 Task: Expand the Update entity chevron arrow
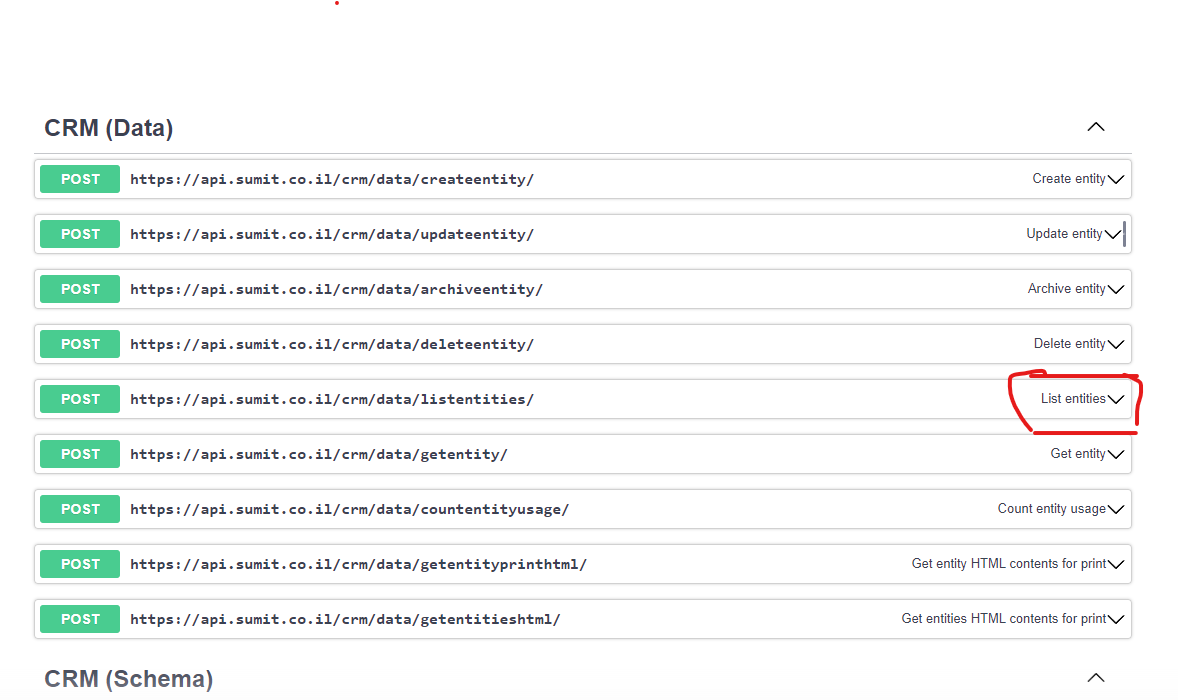pos(1113,235)
